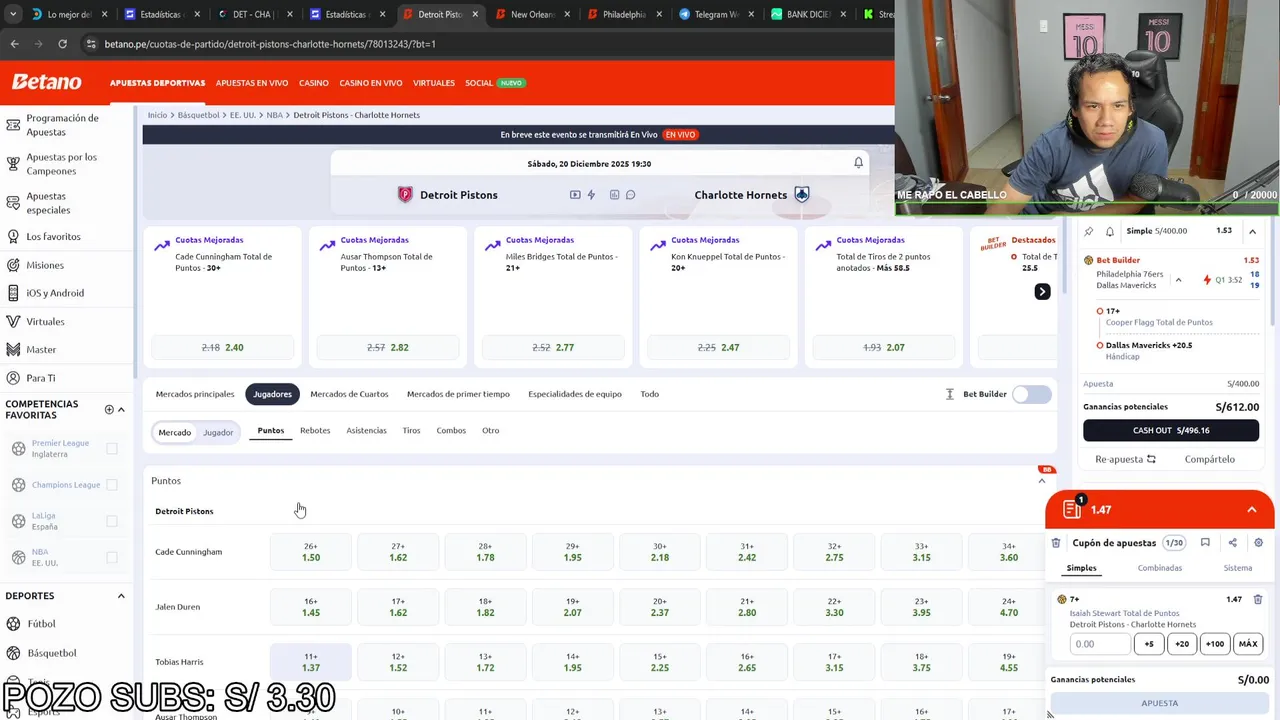The image size is (1280, 720).
Task: Add +20 to stake
Action: click(x=1182, y=644)
